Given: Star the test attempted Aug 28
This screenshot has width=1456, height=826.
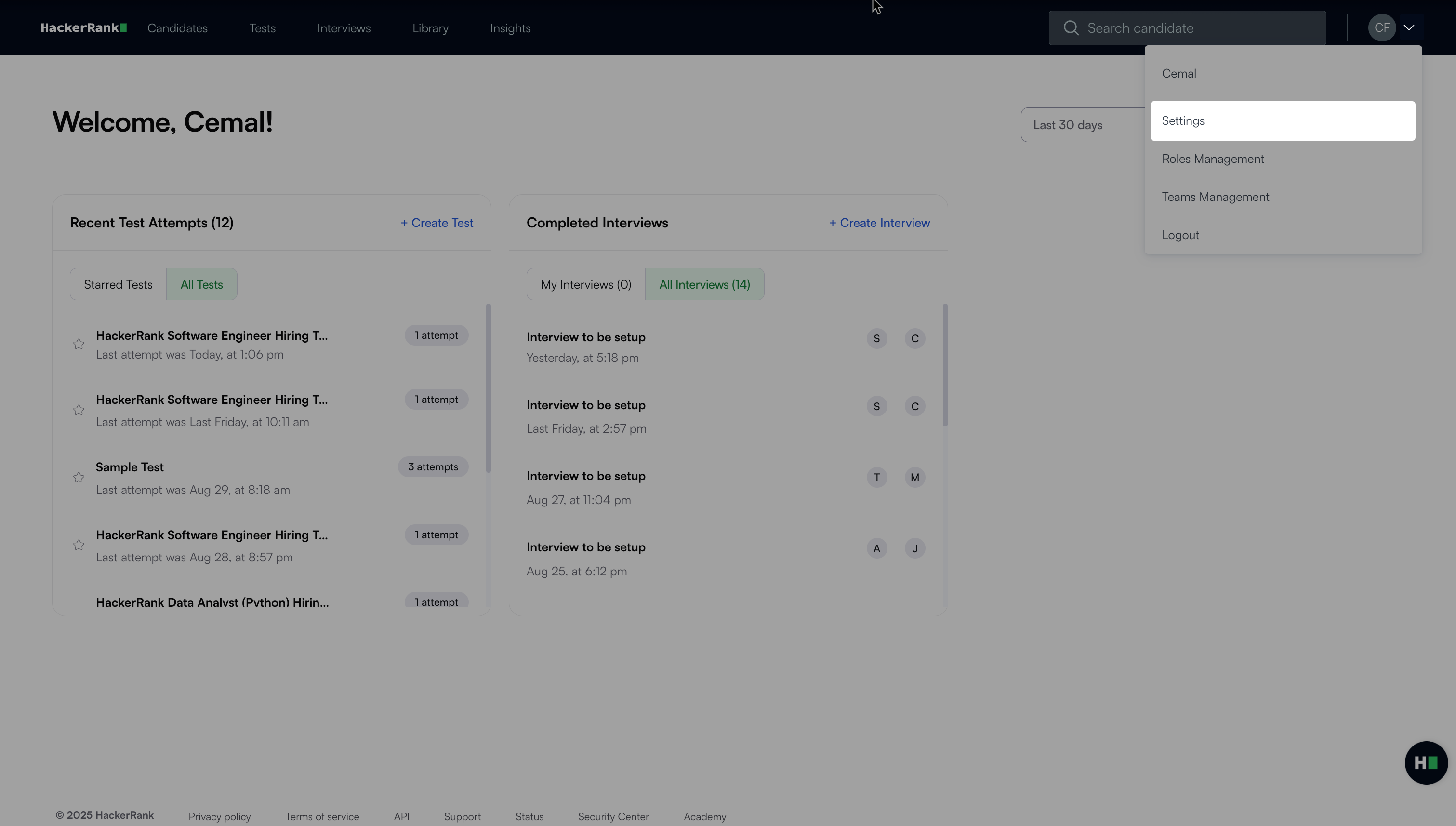Looking at the screenshot, I should click(x=79, y=545).
